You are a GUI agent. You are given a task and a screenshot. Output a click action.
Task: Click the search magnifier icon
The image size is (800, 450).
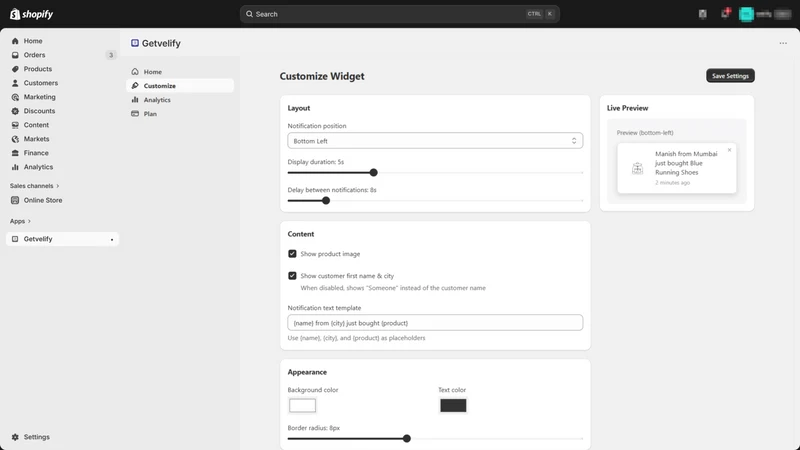coord(249,14)
